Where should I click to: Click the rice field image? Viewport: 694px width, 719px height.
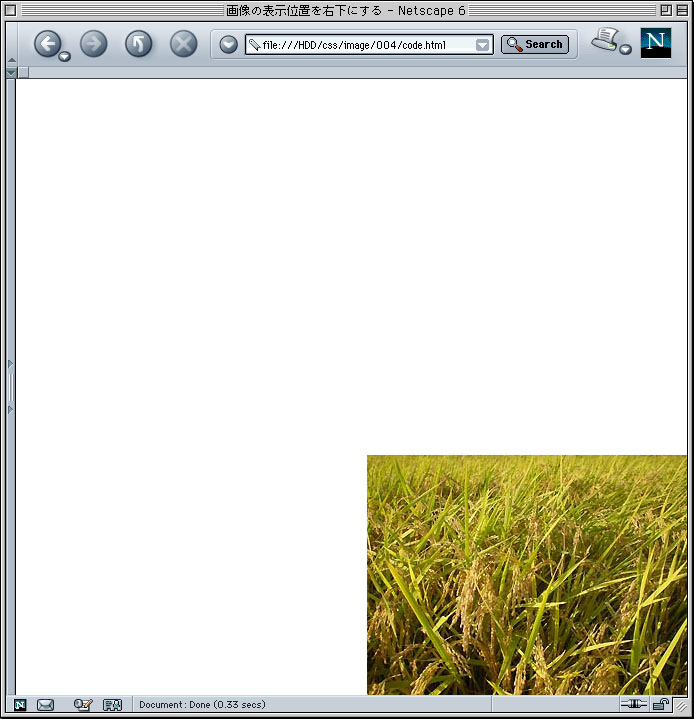(527, 575)
